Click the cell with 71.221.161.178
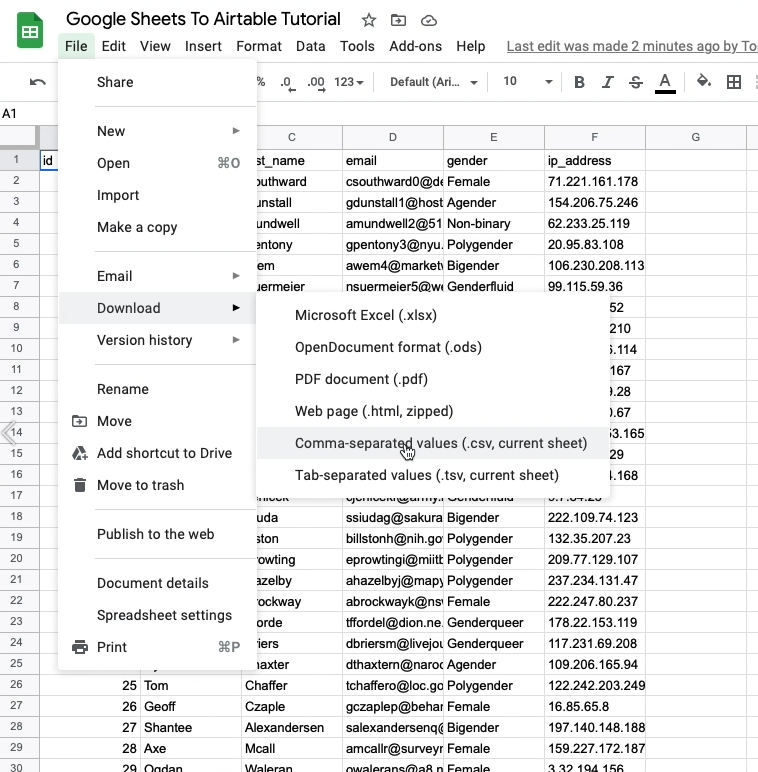The width and height of the screenshot is (758, 772). [x=595, y=182]
